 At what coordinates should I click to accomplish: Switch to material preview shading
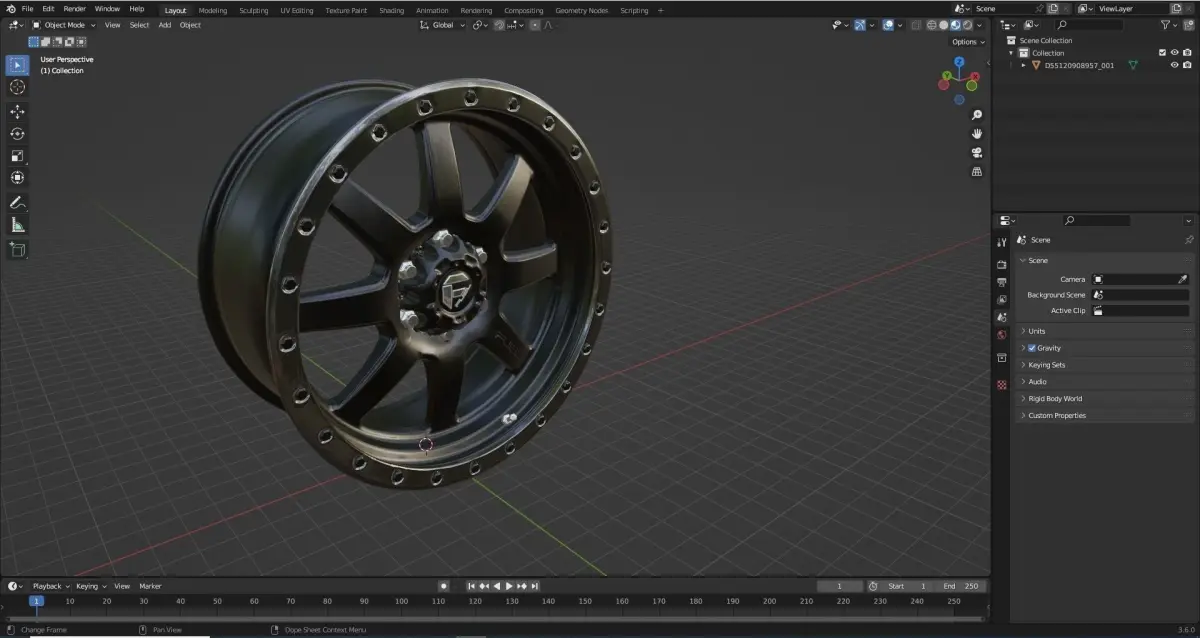click(x=955, y=25)
